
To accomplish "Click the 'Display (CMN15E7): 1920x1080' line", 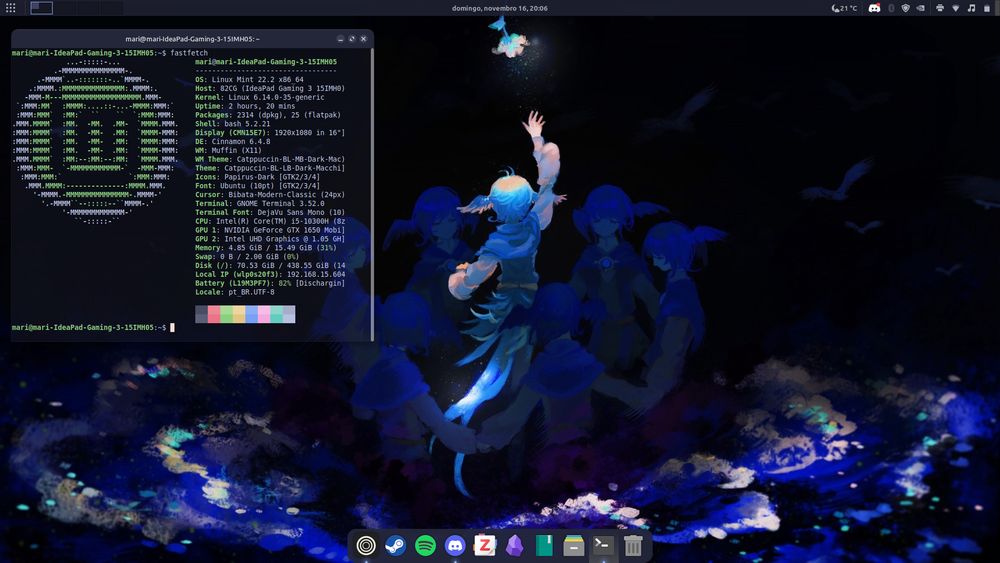I will pos(270,133).
